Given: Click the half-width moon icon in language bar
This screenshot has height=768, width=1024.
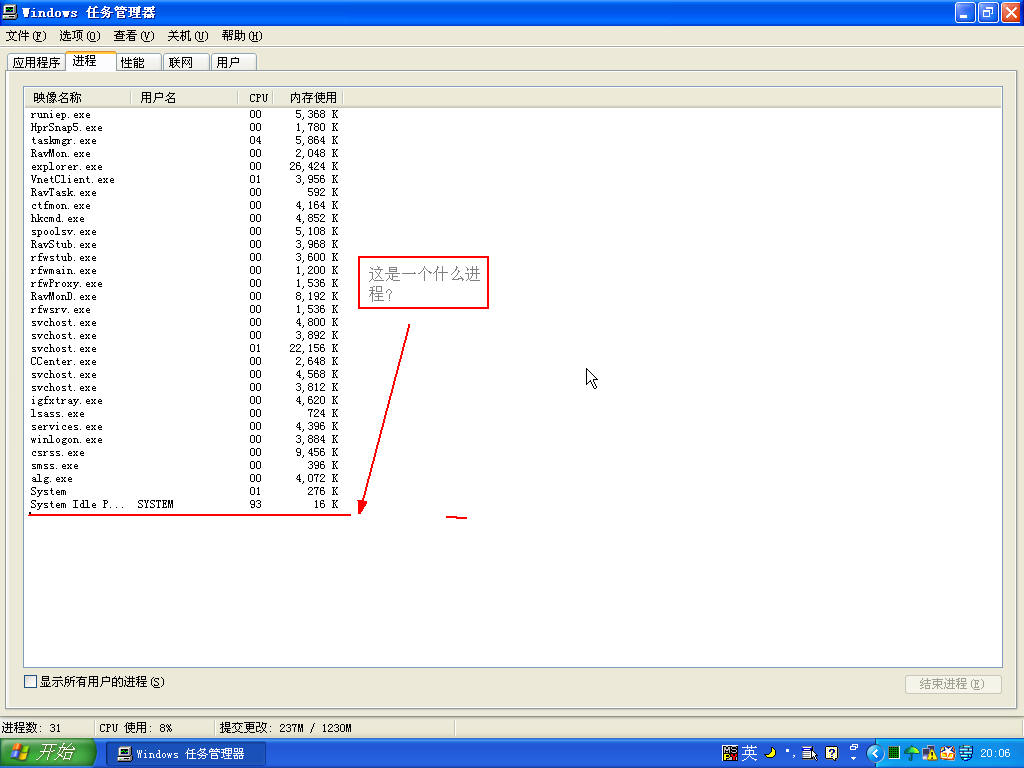Looking at the screenshot, I should click(x=770, y=753).
